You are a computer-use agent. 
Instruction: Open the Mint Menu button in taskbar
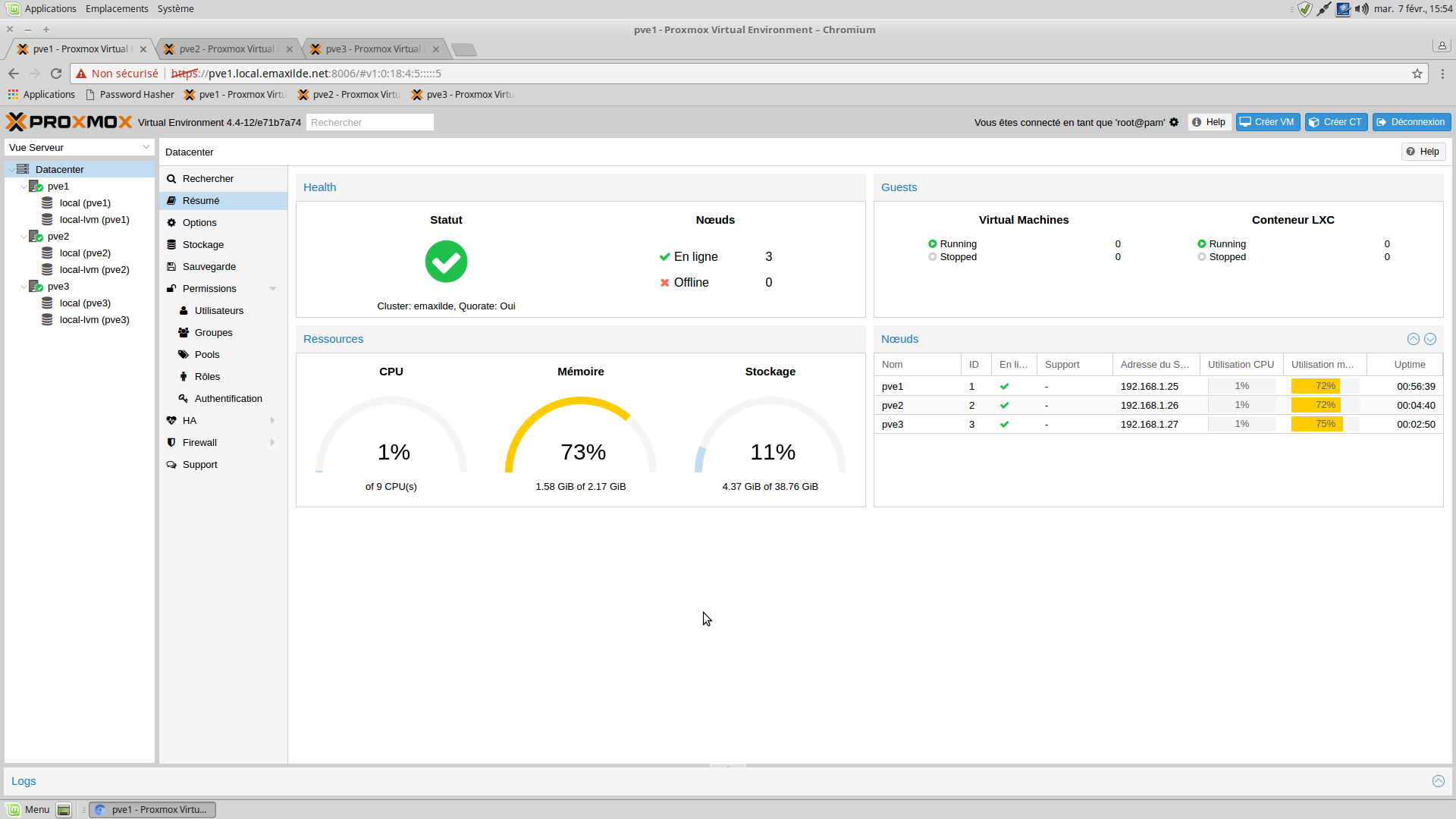tap(29, 810)
